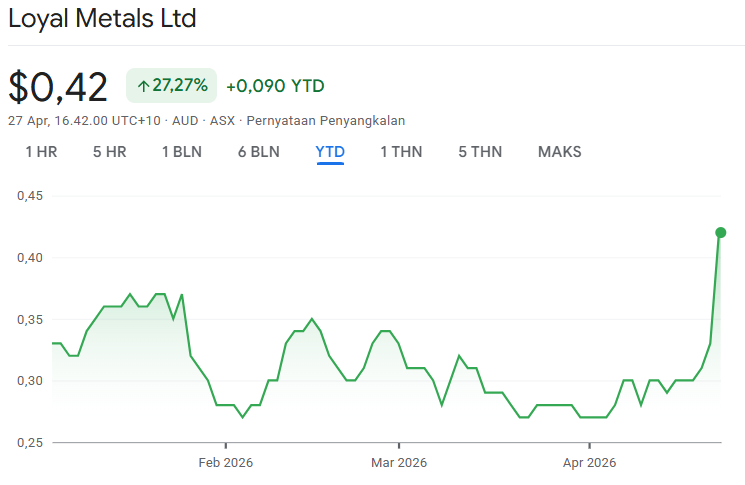
Task: Show the 1 THN chart range
Action: click(x=401, y=152)
